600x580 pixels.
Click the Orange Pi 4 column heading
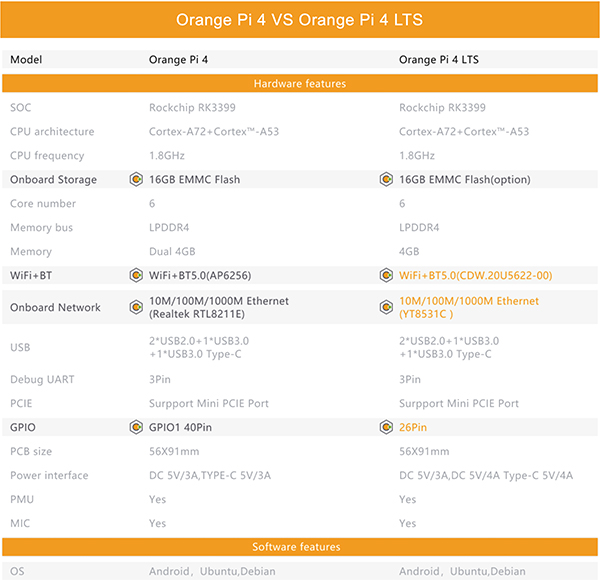[178, 60]
